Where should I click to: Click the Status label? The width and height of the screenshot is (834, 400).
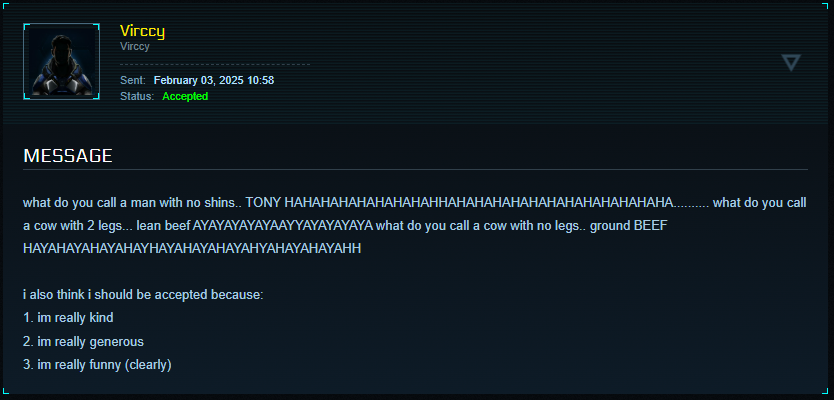click(x=137, y=96)
